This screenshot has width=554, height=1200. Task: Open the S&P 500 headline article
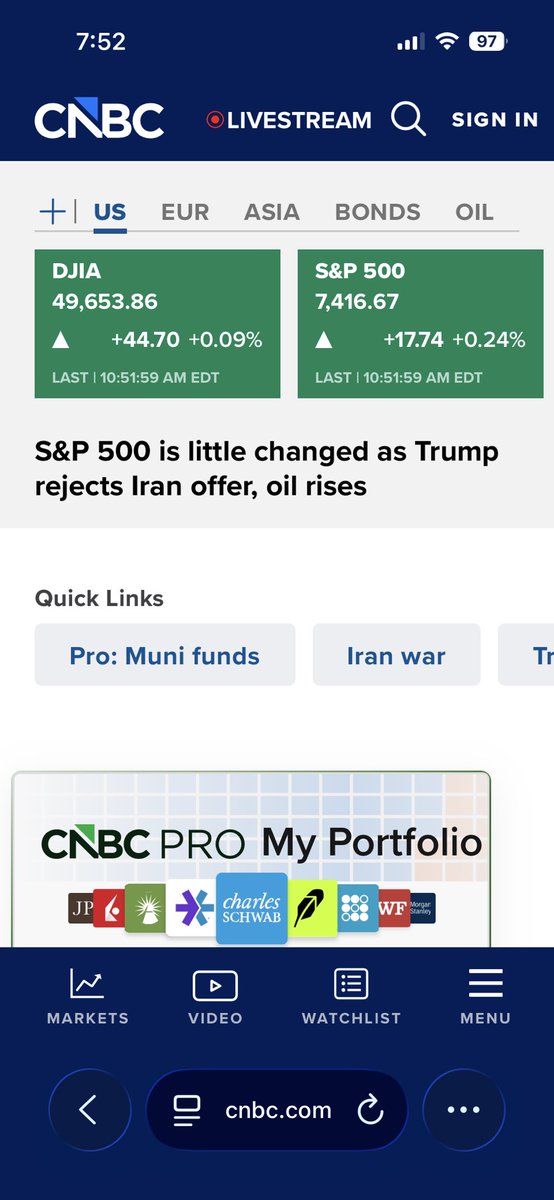267,468
